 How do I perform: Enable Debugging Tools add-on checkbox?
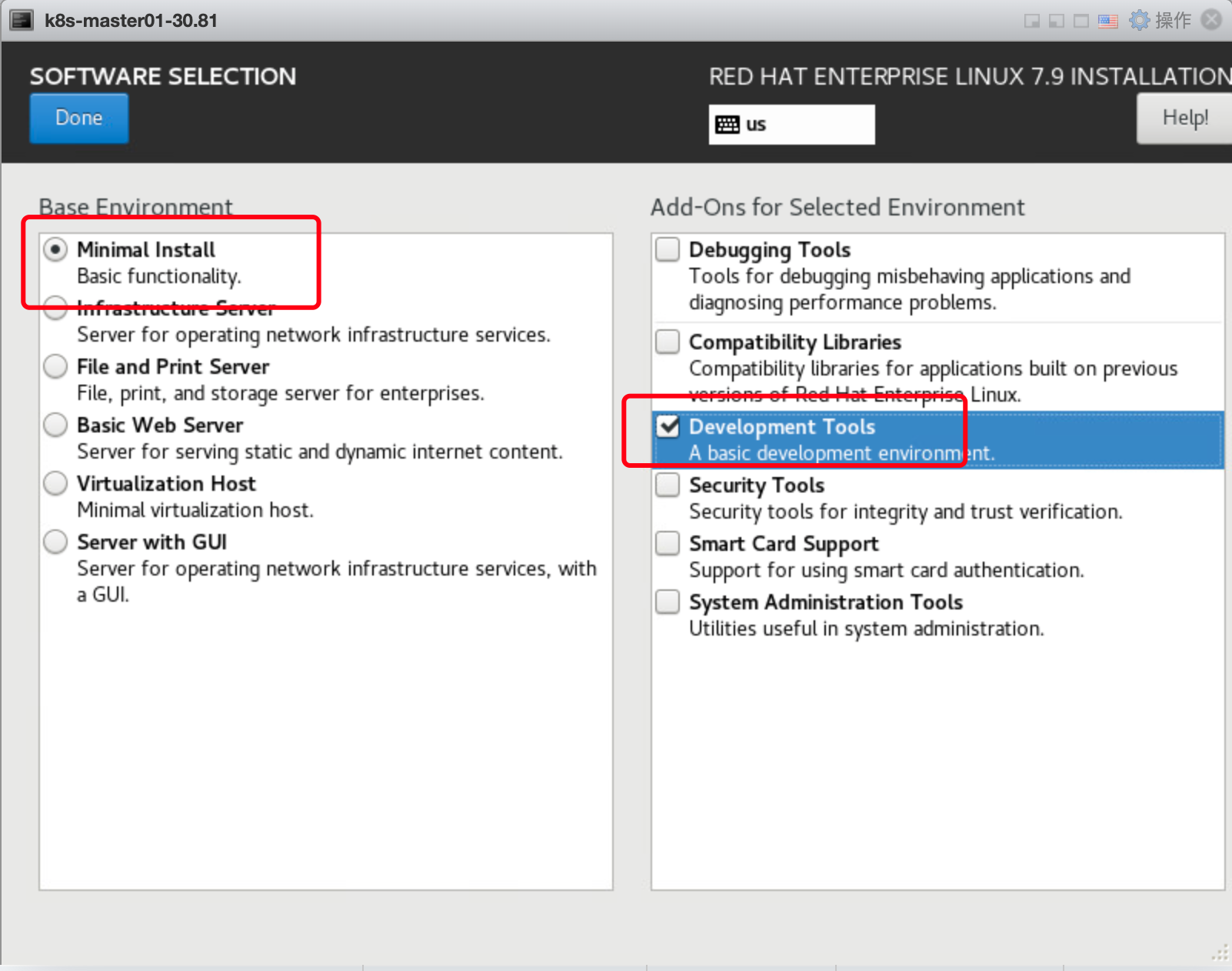(668, 249)
